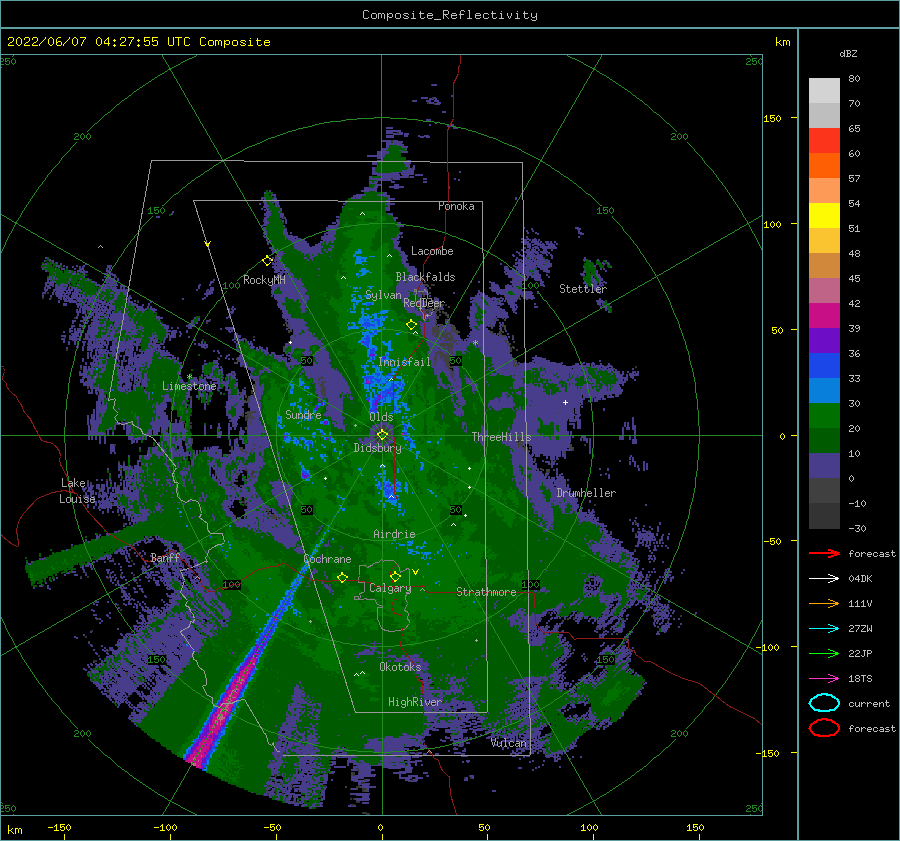The image size is (900, 841).
Task: Click the red 'forecast' ellipse icon
Action: click(824, 728)
